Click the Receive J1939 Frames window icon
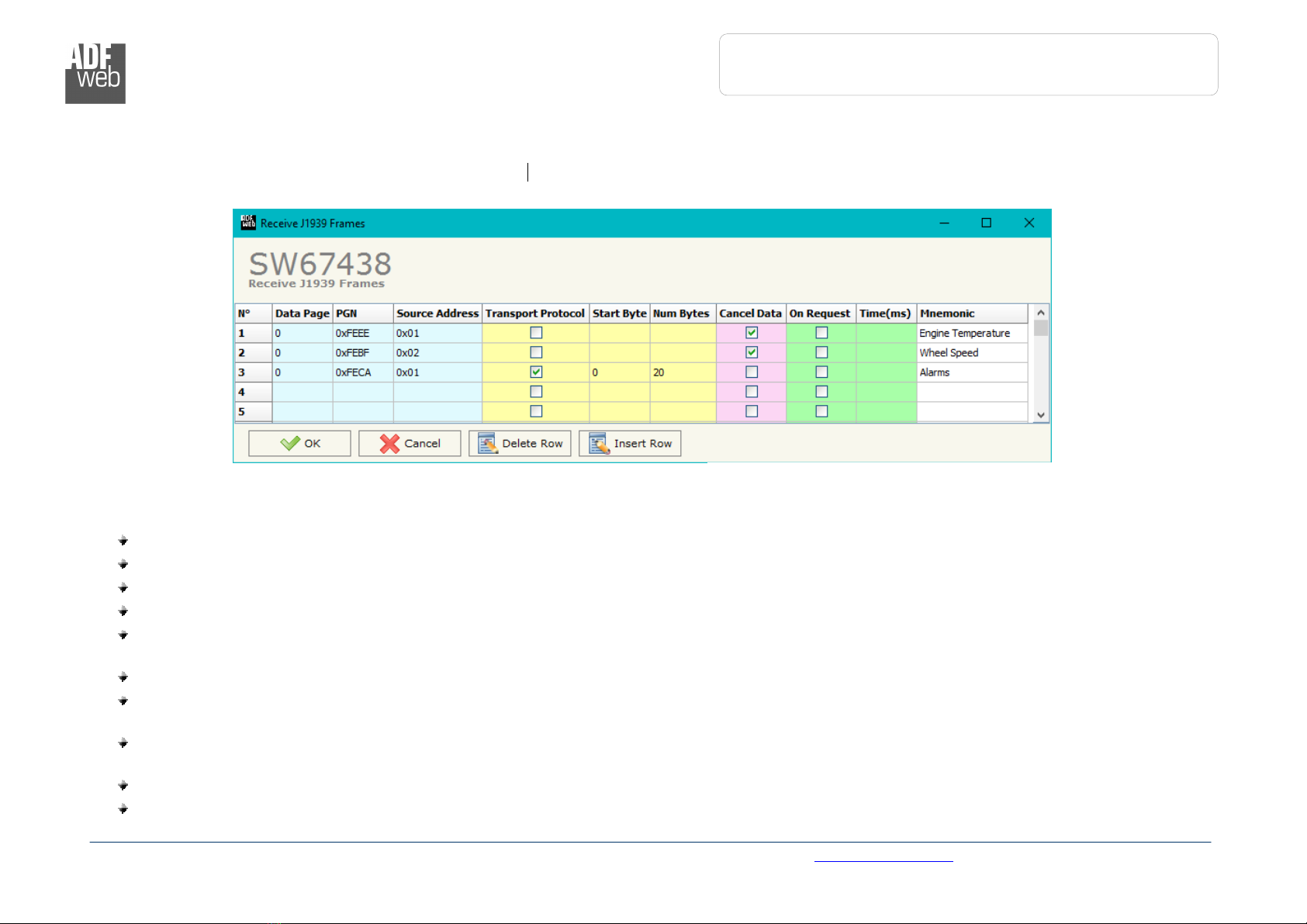 [x=248, y=223]
